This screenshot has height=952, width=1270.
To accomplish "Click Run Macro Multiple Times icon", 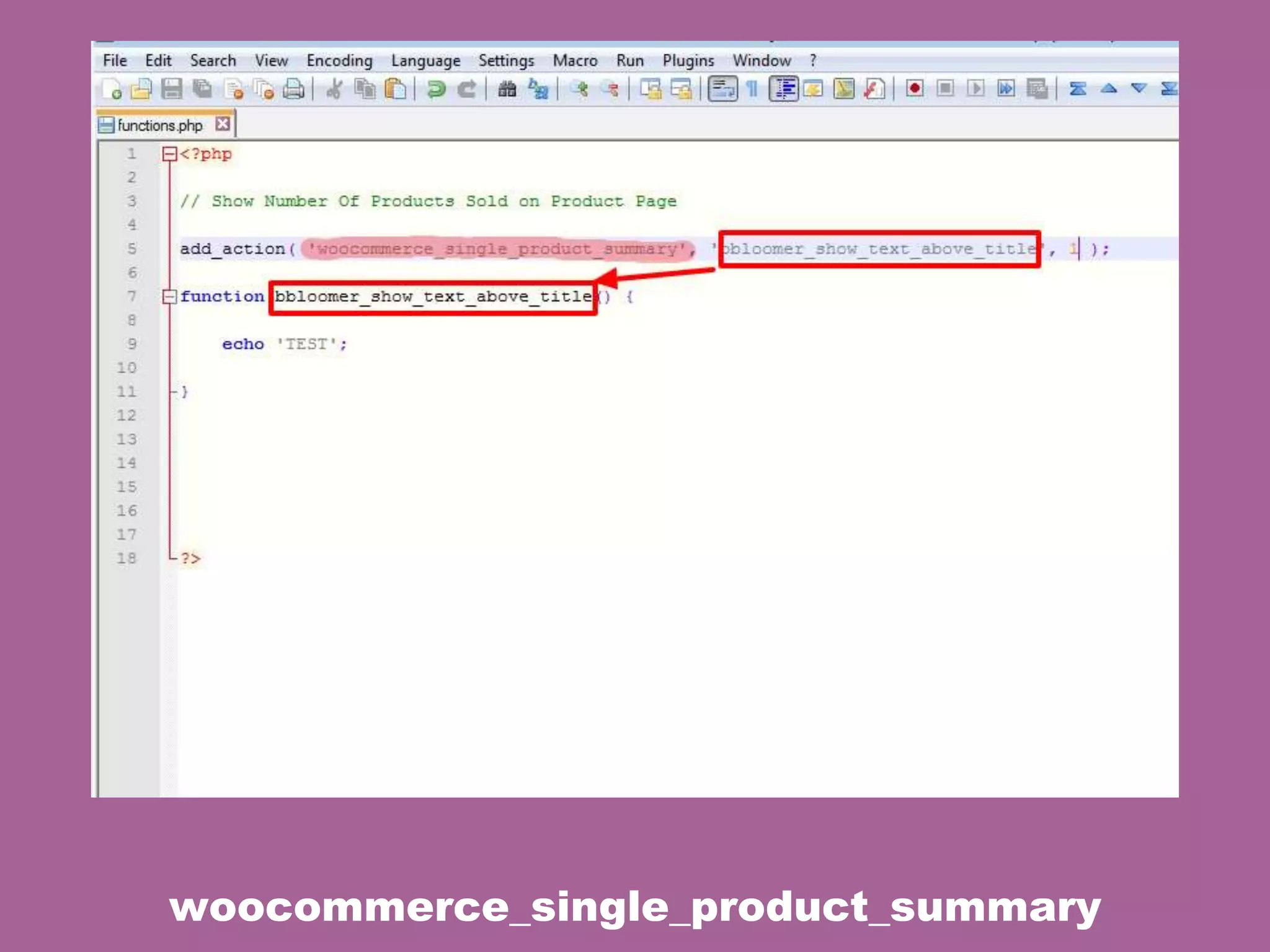I will coord(1006,89).
